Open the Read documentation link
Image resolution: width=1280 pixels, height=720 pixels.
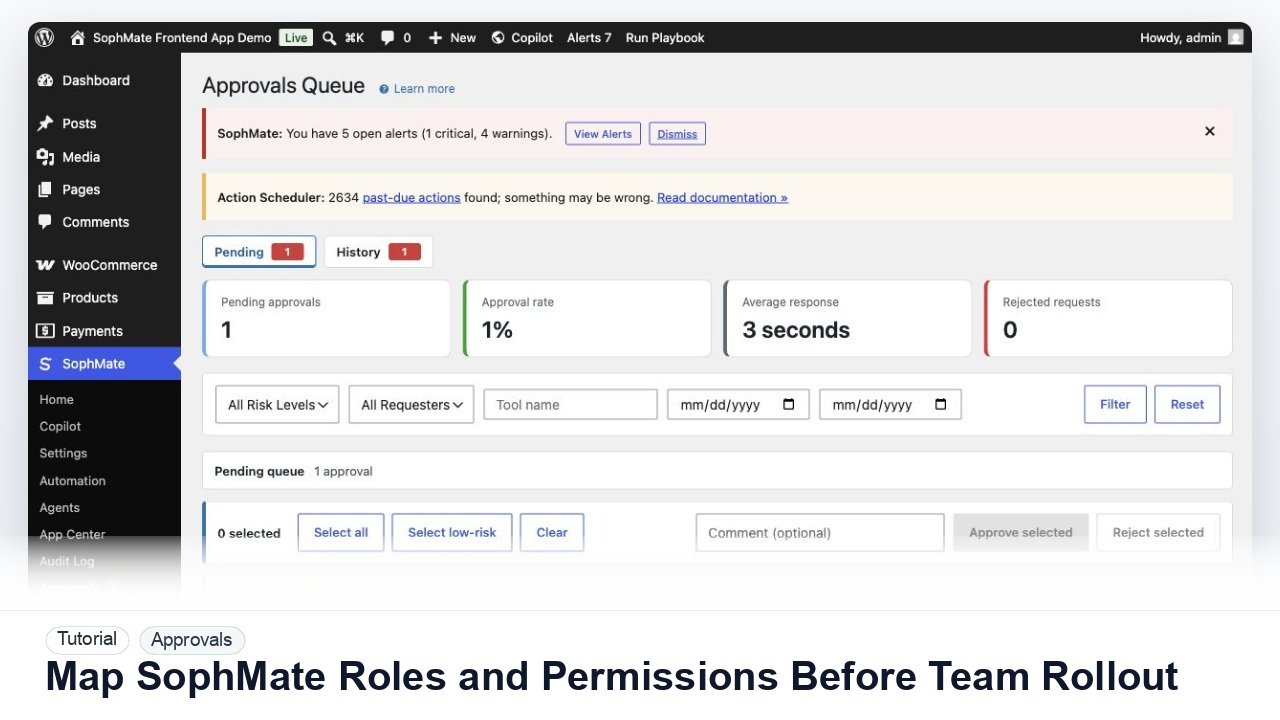(722, 198)
